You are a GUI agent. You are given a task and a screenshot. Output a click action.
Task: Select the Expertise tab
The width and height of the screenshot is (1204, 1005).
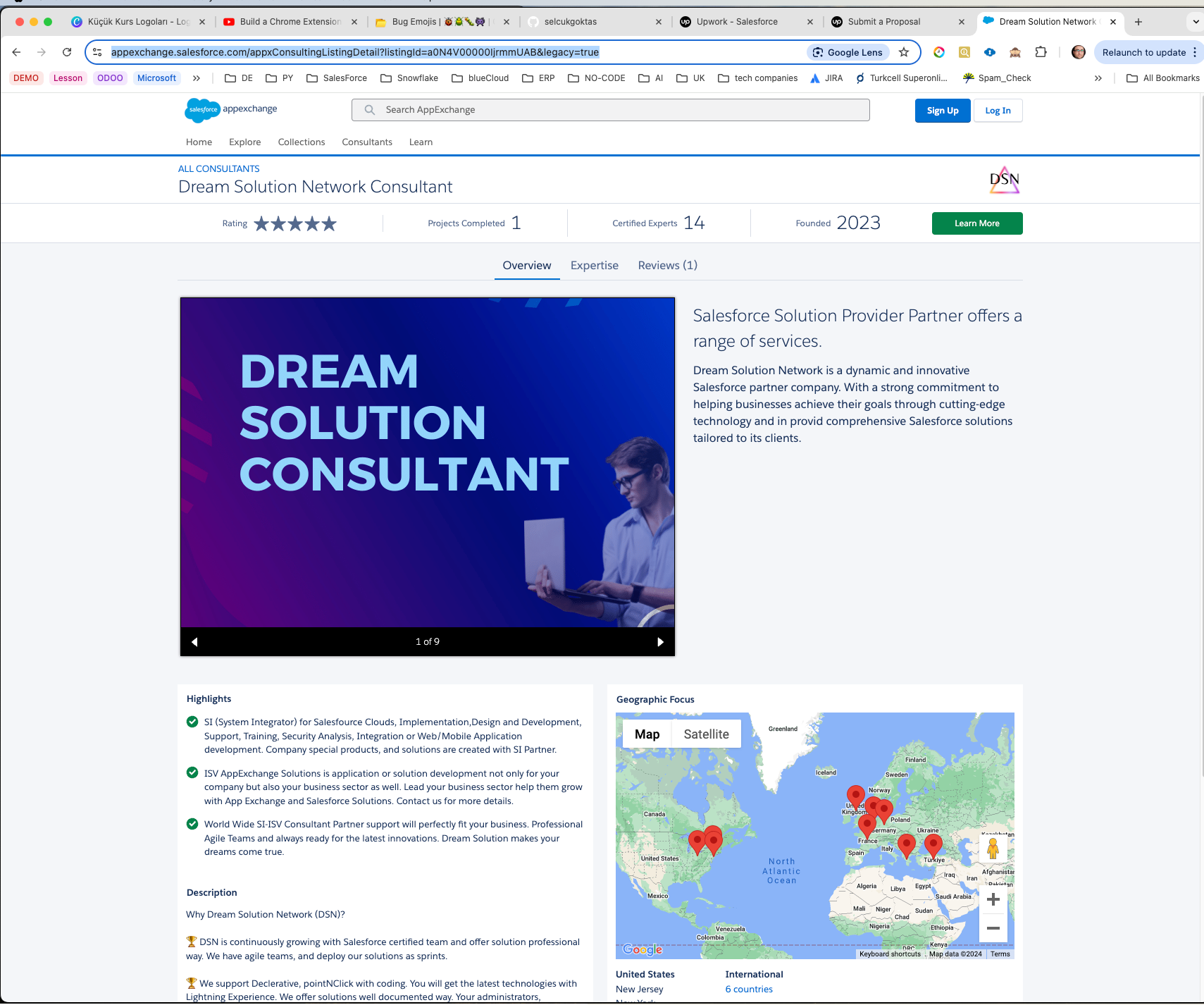point(595,266)
